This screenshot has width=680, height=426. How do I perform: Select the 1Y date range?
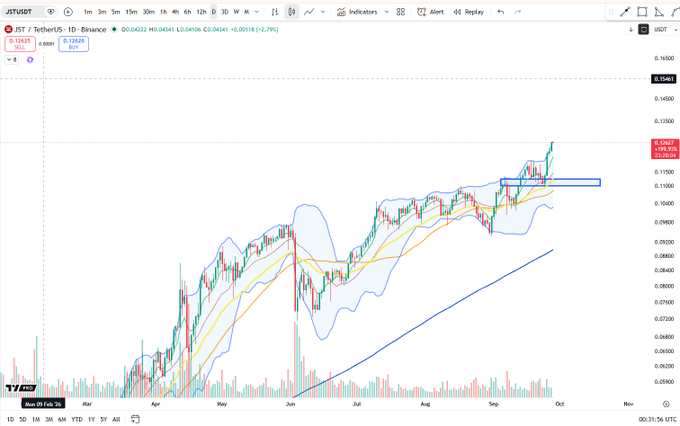(92, 419)
